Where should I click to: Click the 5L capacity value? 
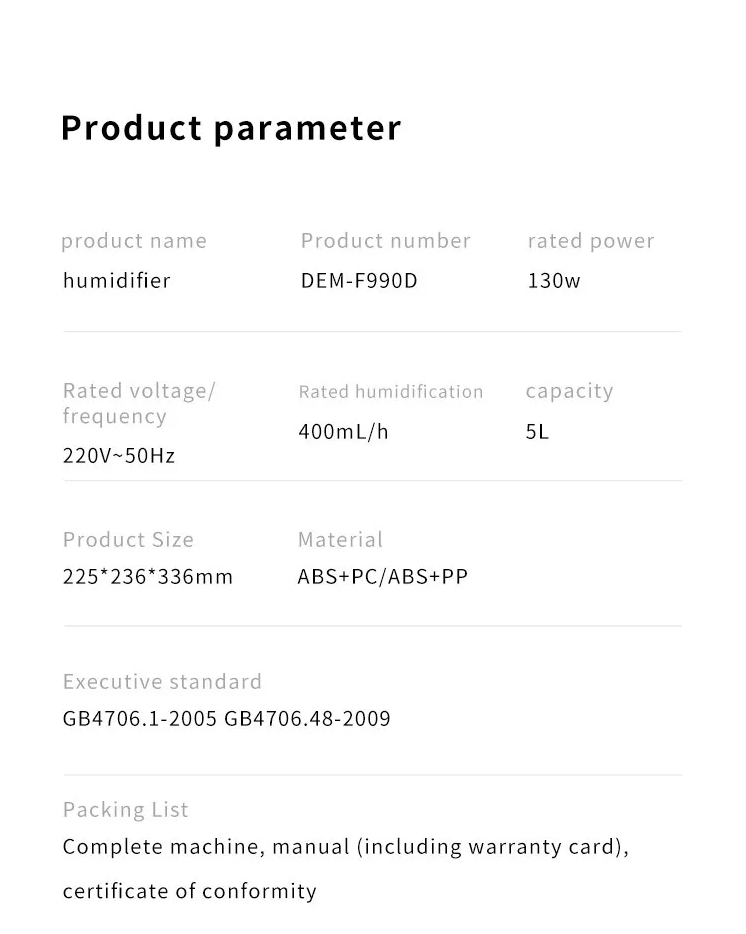[537, 431]
